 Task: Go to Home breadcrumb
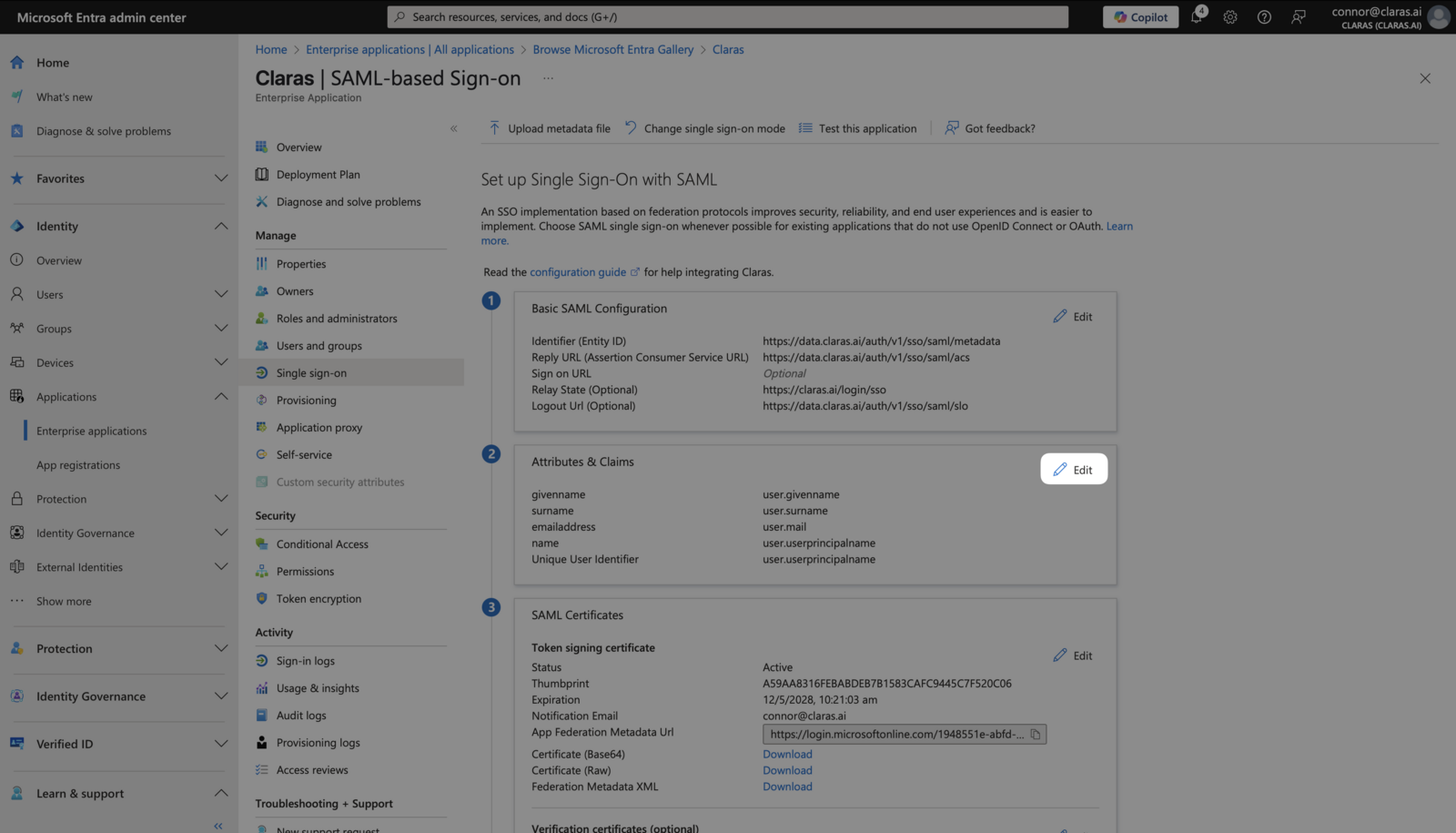tap(271, 49)
